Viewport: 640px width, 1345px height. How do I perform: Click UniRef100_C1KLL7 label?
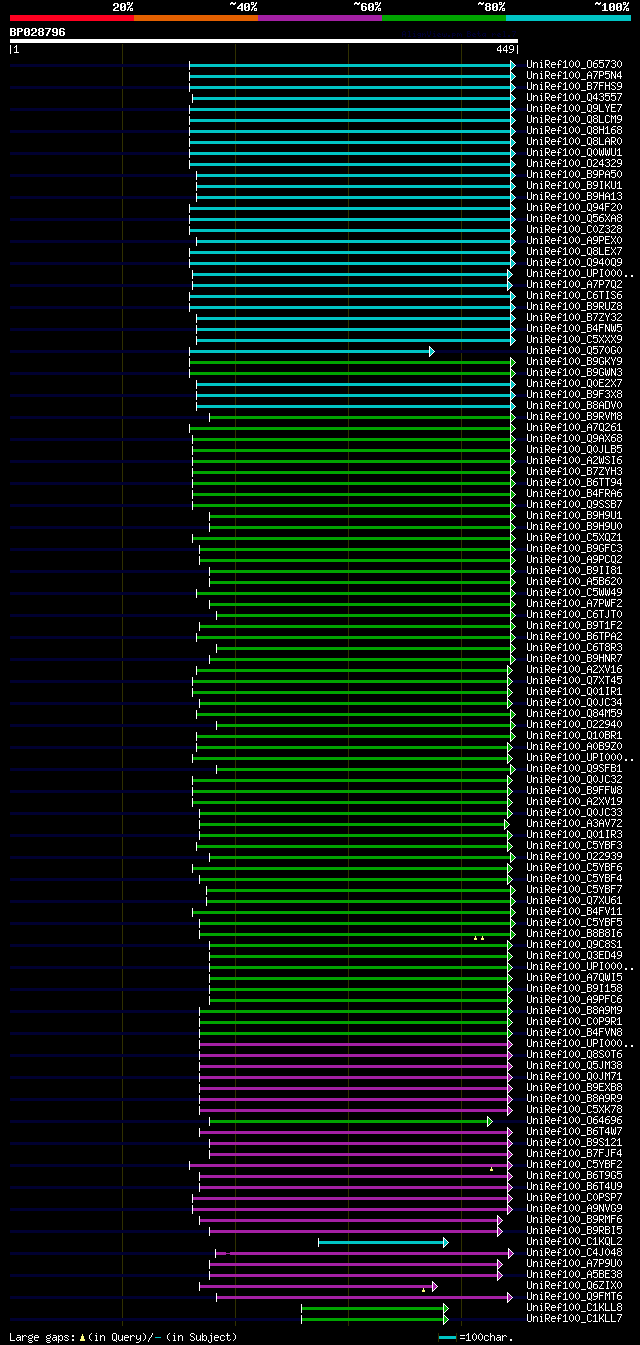(x=575, y=1318)
